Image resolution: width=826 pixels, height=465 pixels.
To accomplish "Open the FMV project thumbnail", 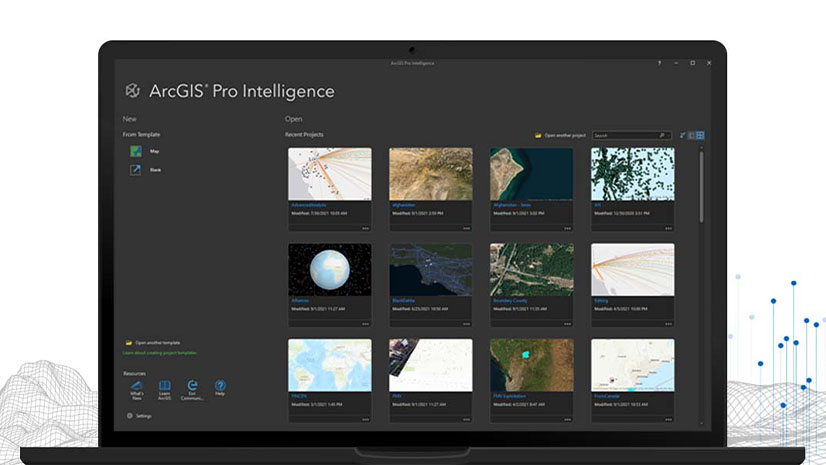I will [431, 365].
